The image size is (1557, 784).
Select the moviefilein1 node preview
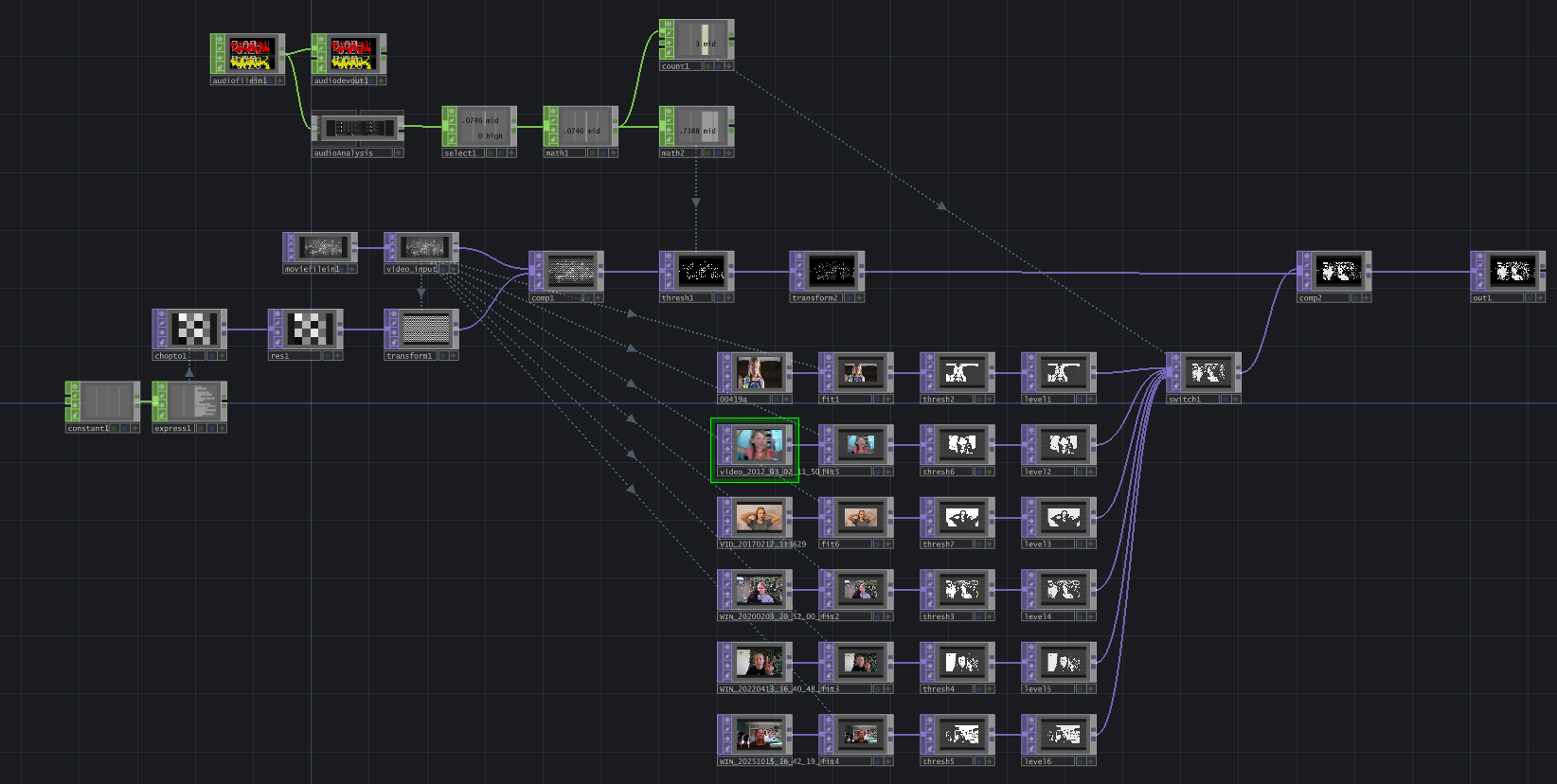[x=324, y=247]
